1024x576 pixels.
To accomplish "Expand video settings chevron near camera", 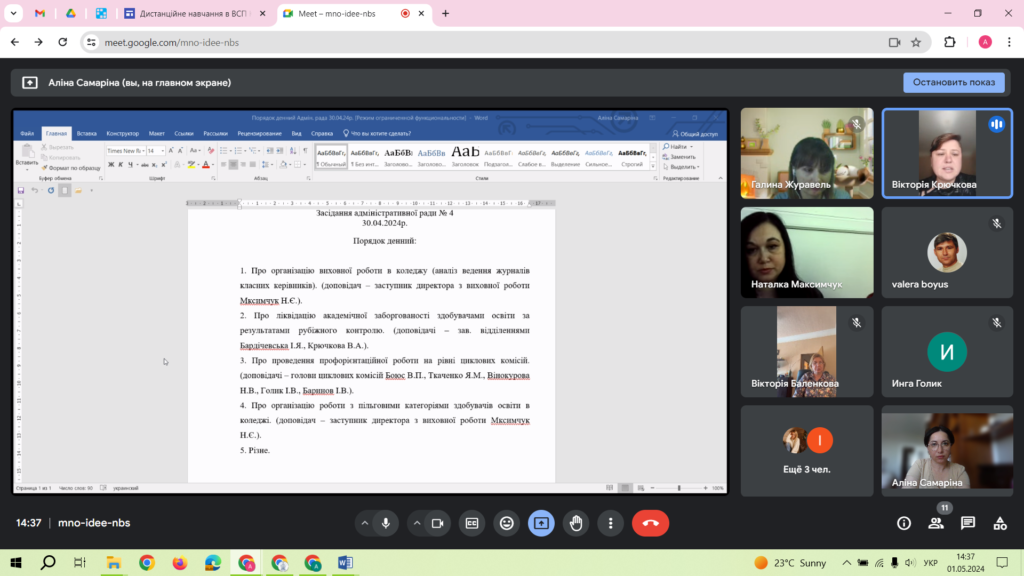I will coord(417,523).
